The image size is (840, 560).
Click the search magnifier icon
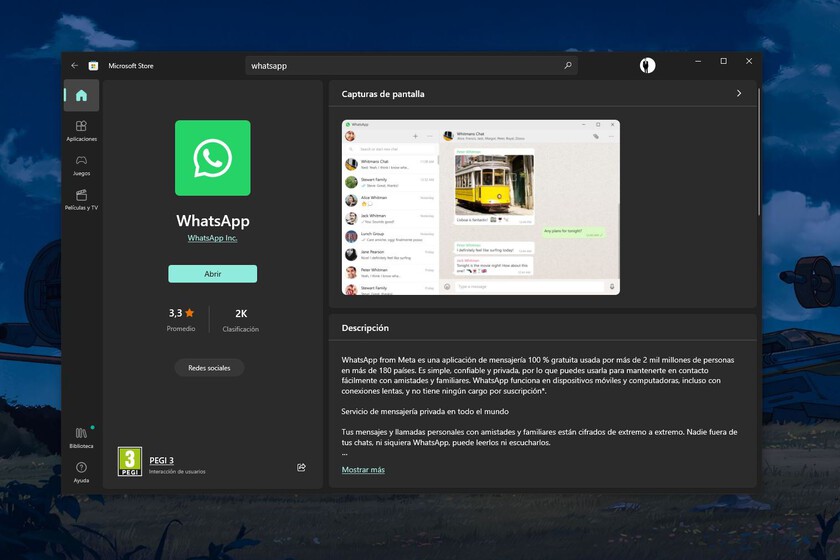(568, 65)
